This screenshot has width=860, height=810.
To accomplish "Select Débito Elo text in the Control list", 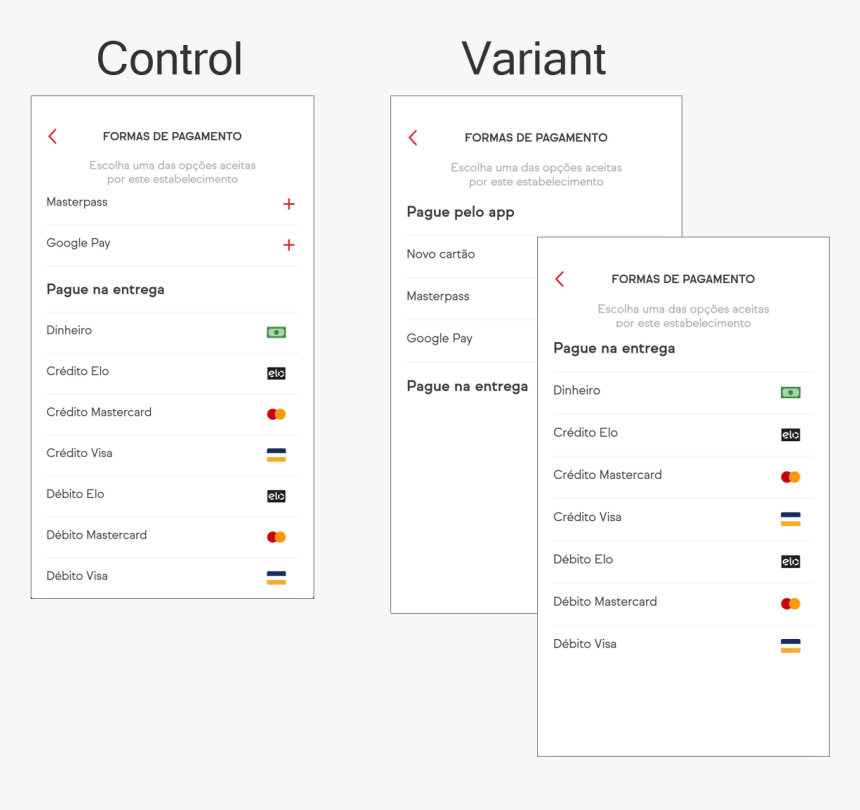I will pos(75,494).
